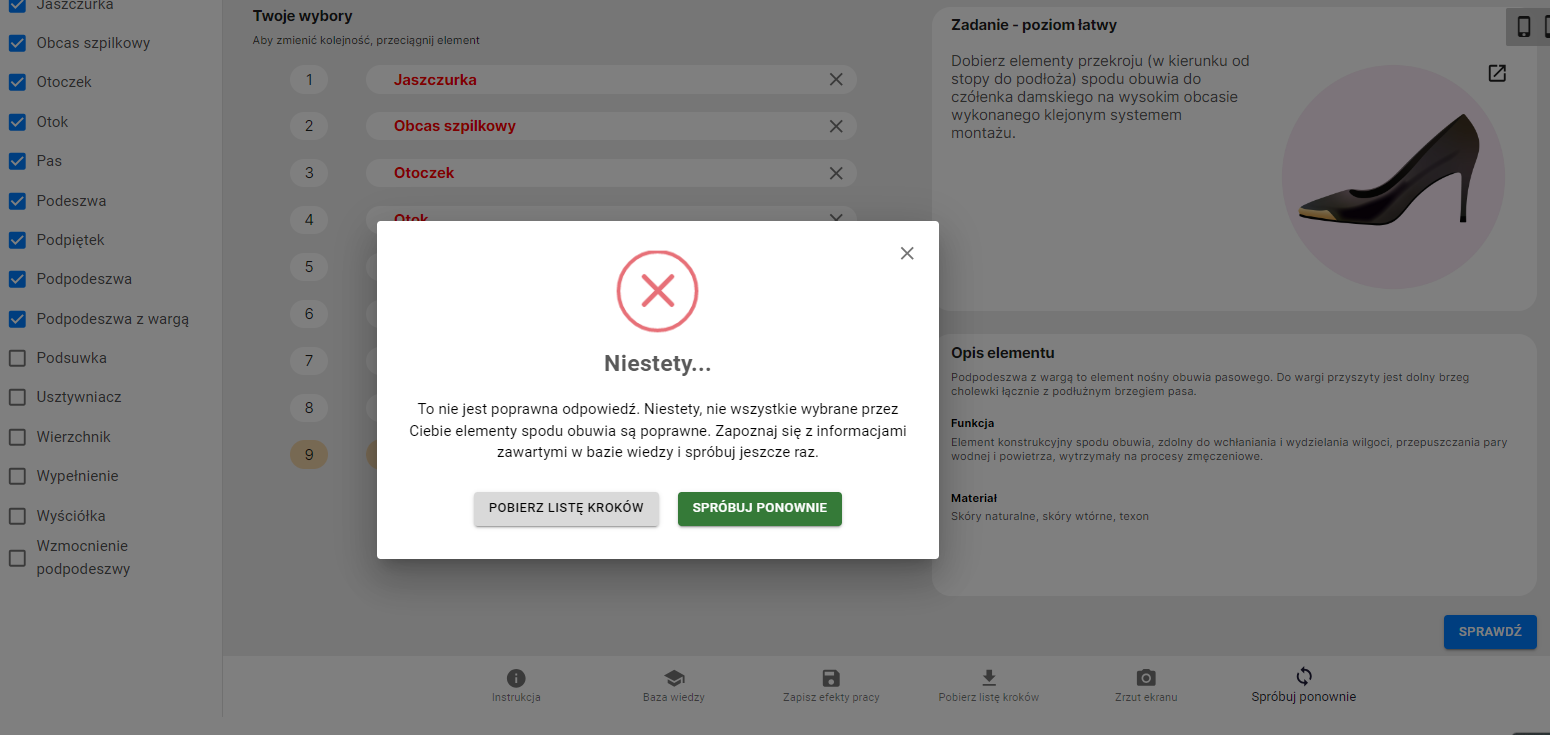Check the Wypełnienie checkbox
This screenshot has height=735, width=1550.
pos(17,476)
